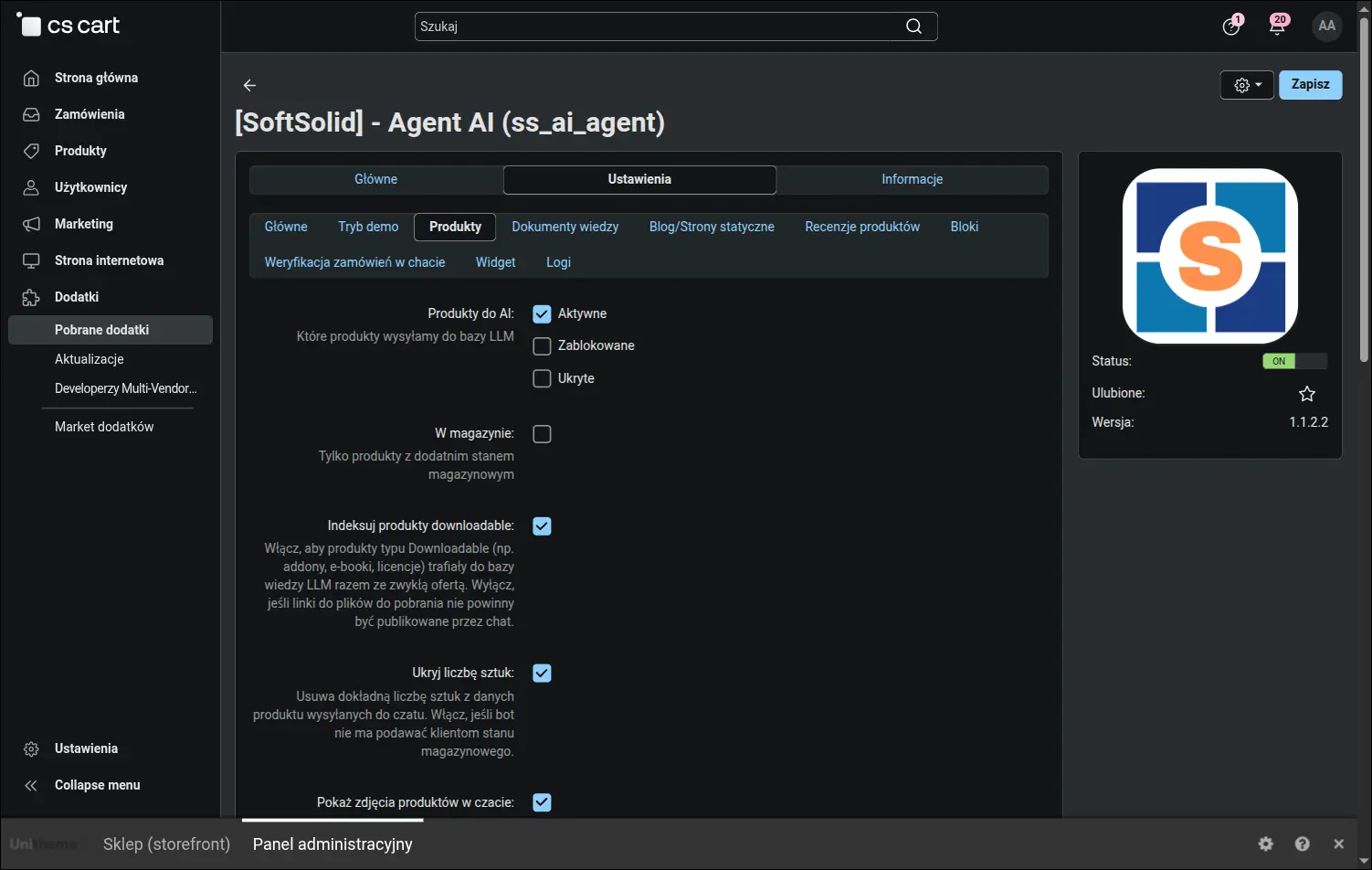Click the Zapisz save button
Screen dimensions: 1372x870
[x=1310, y=84]
